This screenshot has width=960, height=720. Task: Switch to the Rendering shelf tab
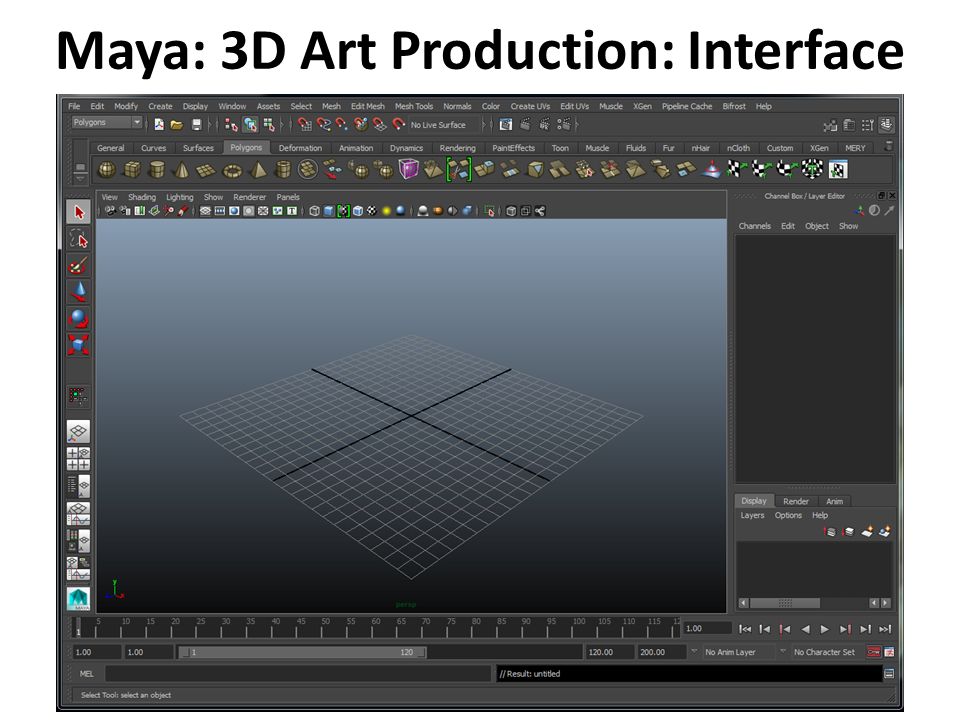tap(457, 148)
